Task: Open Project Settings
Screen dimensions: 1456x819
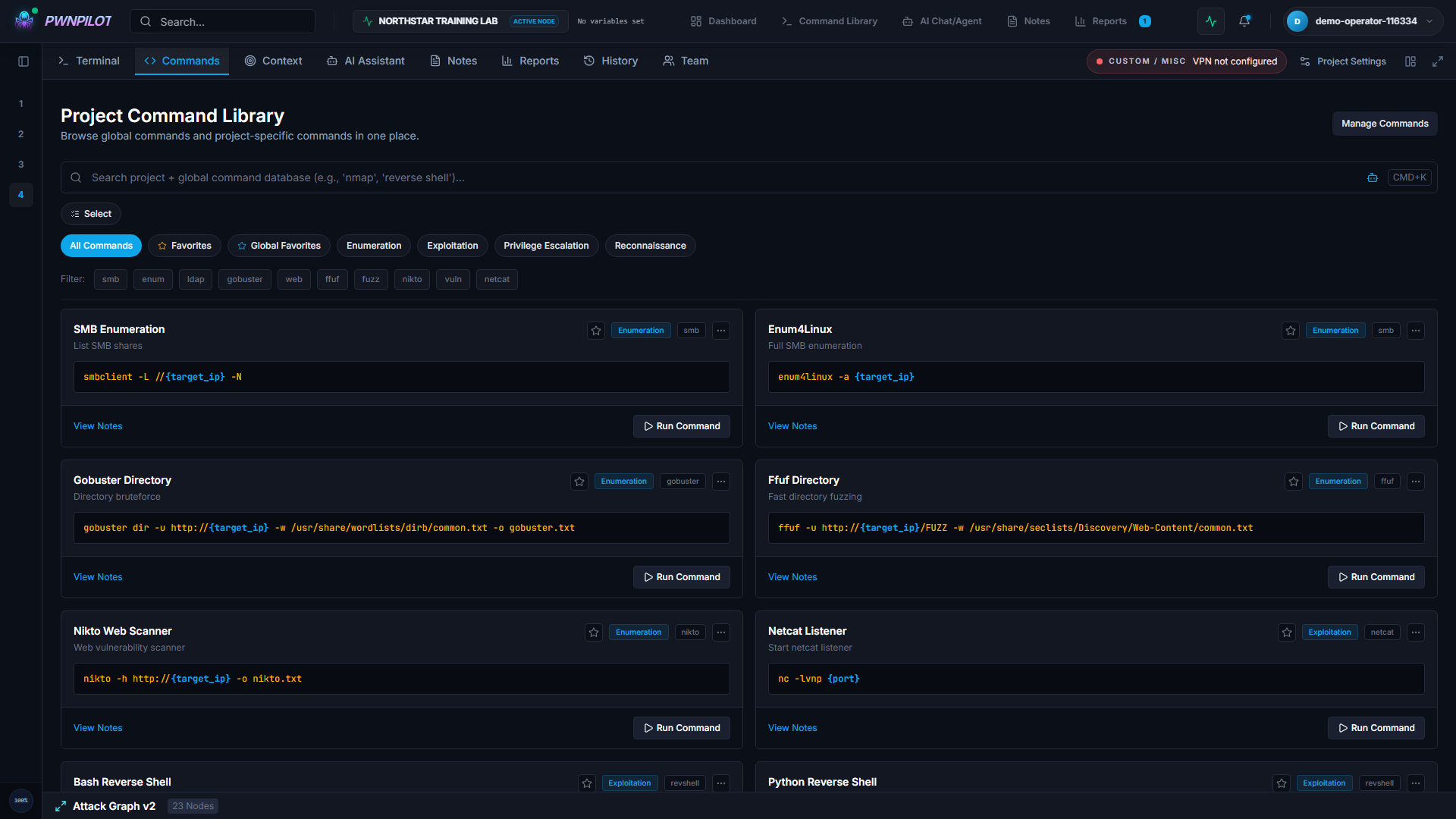Action: (x=1343, y=61)
